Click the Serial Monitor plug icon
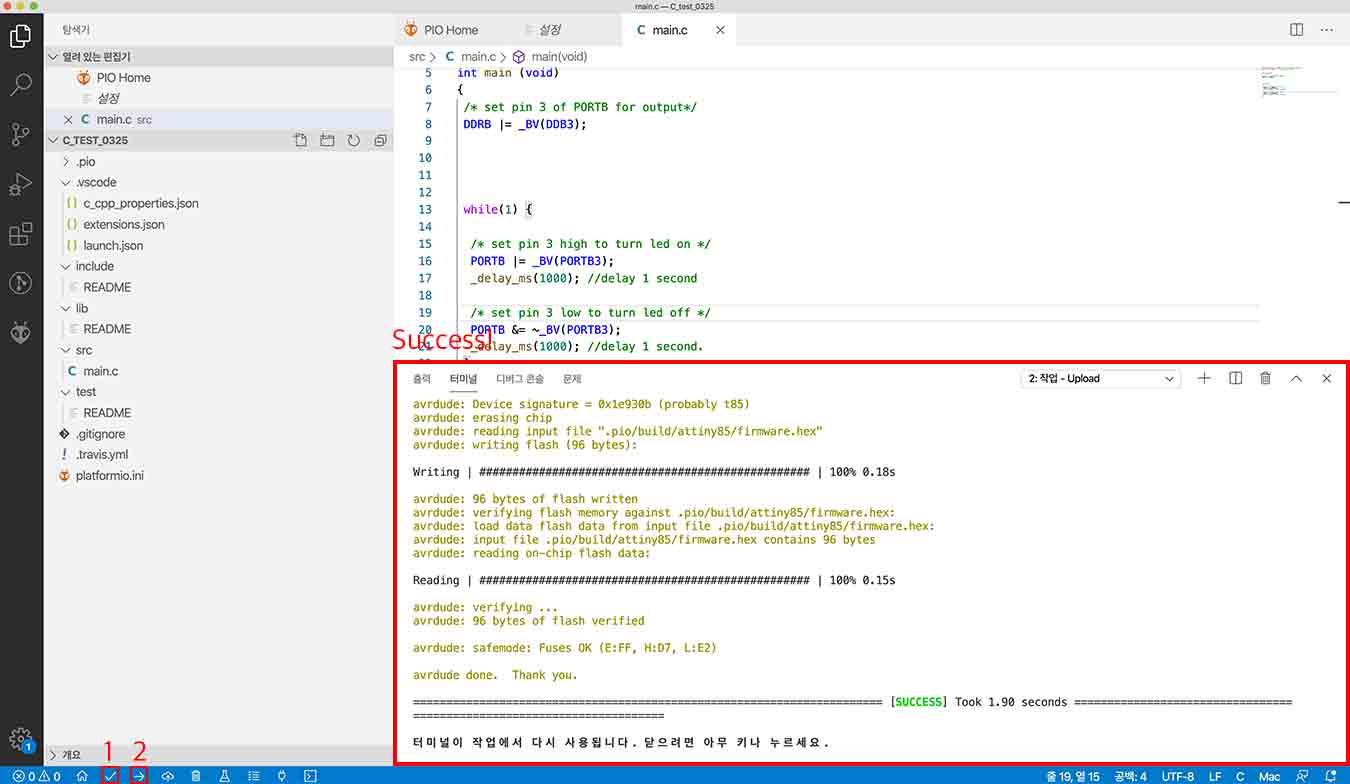 282,776
